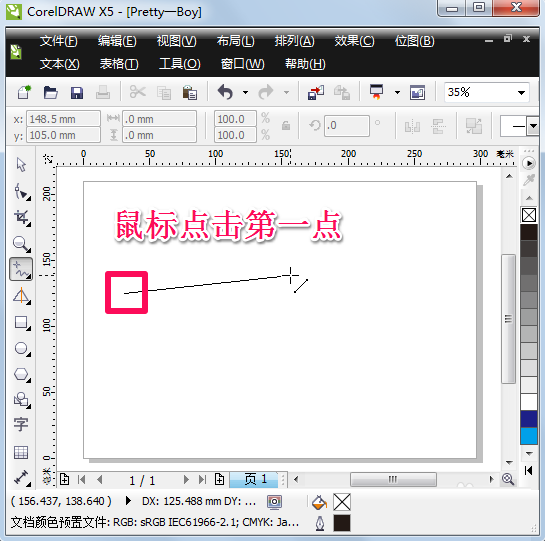Select the Ellipse tool

click(x=22, y=348)
